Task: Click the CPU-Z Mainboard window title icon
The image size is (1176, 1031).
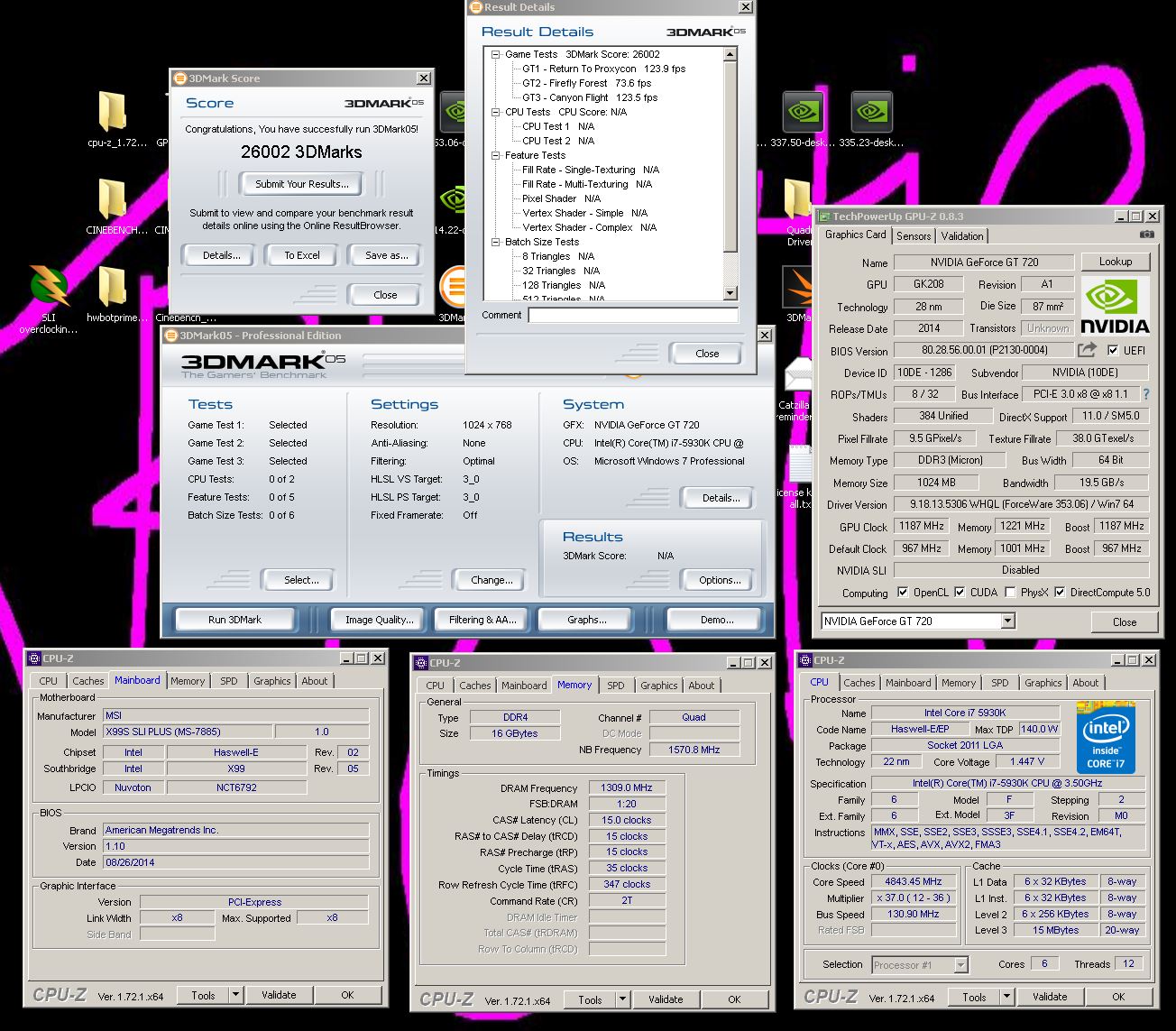Action: point(35,658)
